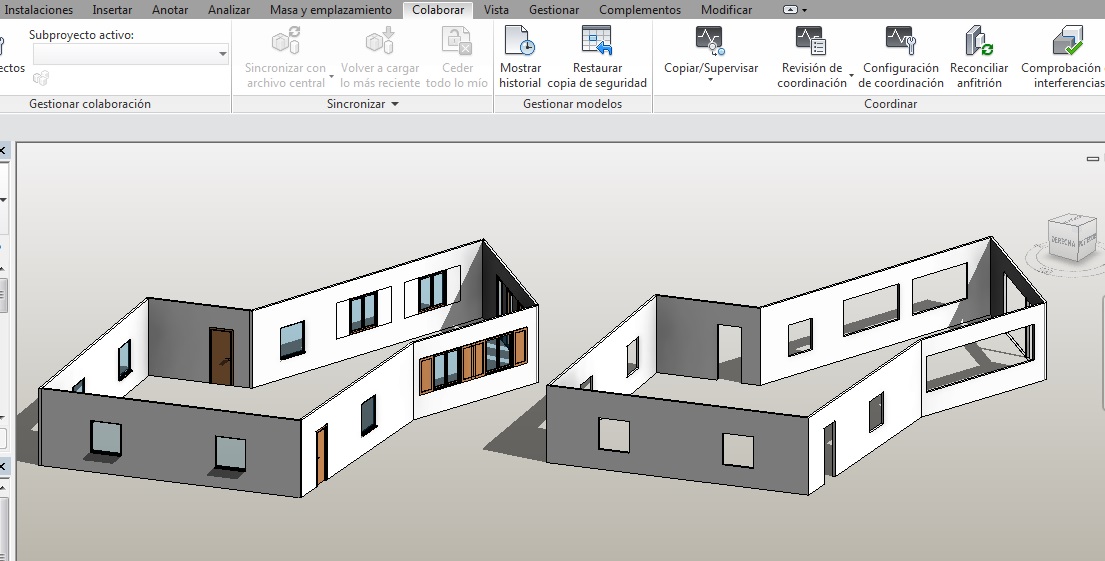Click Mostrar historial icon
This screenshot has width=1105, height=561.
tap(519, 42)
